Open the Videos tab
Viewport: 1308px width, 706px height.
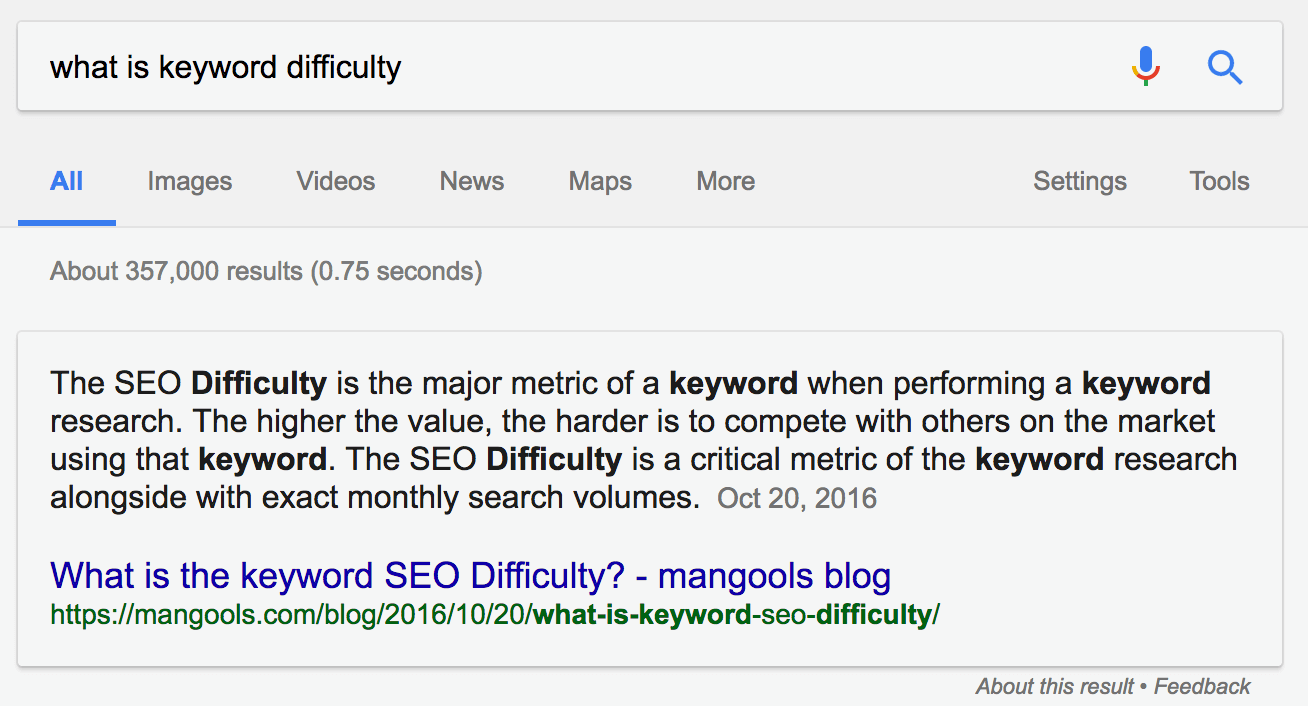336,181
